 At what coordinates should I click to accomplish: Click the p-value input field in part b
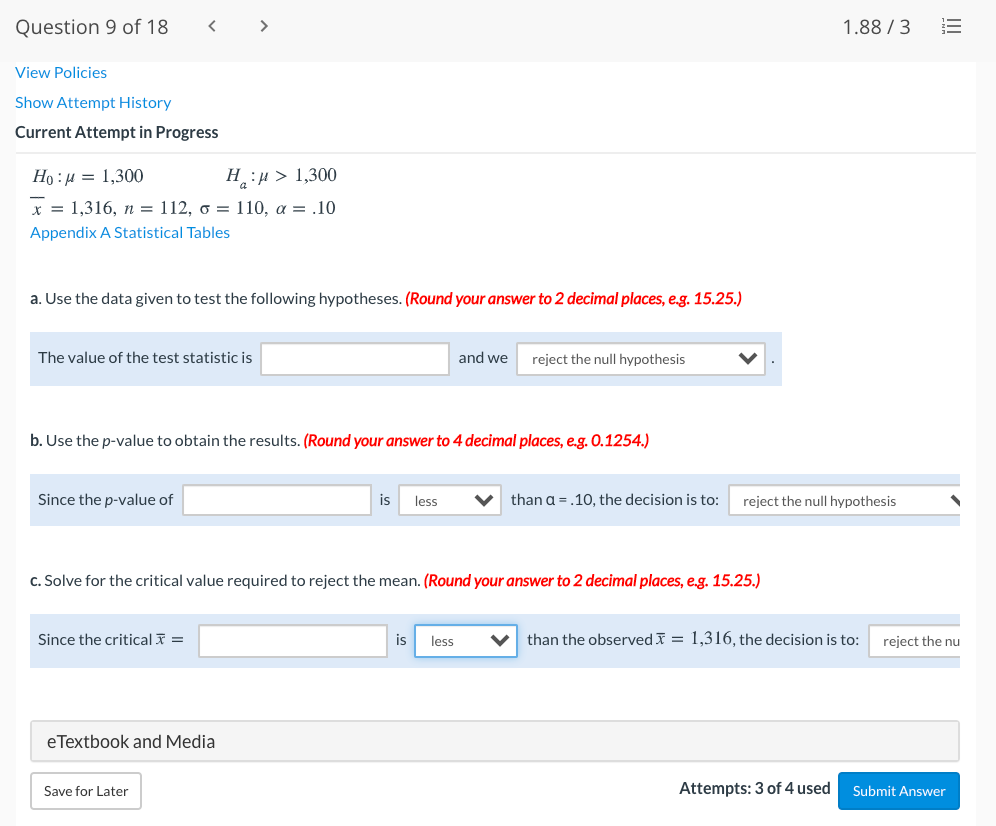tap(276, 499)
